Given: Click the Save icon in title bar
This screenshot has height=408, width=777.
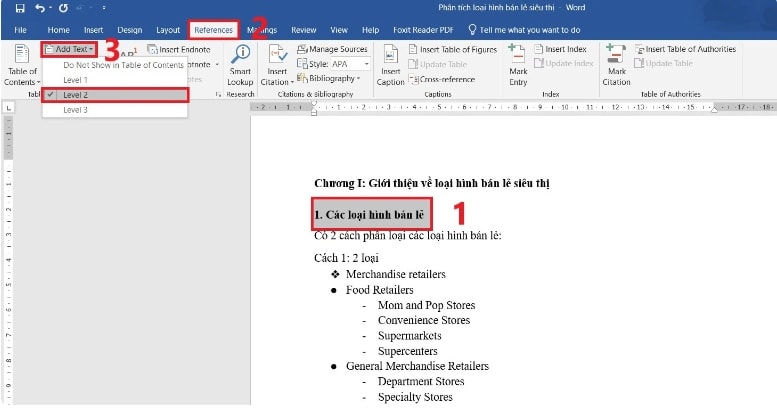Looking at the screenshot, I should 20,8.
